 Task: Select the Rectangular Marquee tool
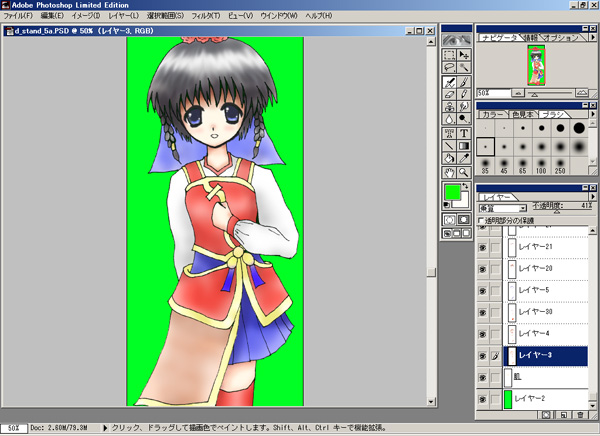[449, 55]
